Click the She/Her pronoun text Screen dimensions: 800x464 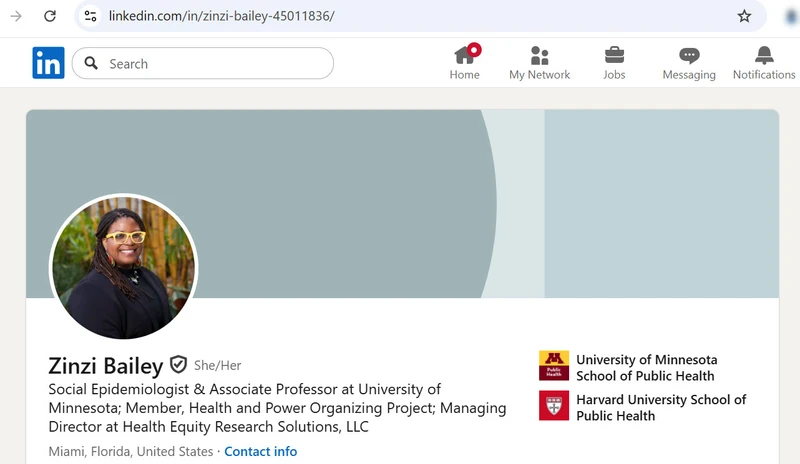point(217,365)
